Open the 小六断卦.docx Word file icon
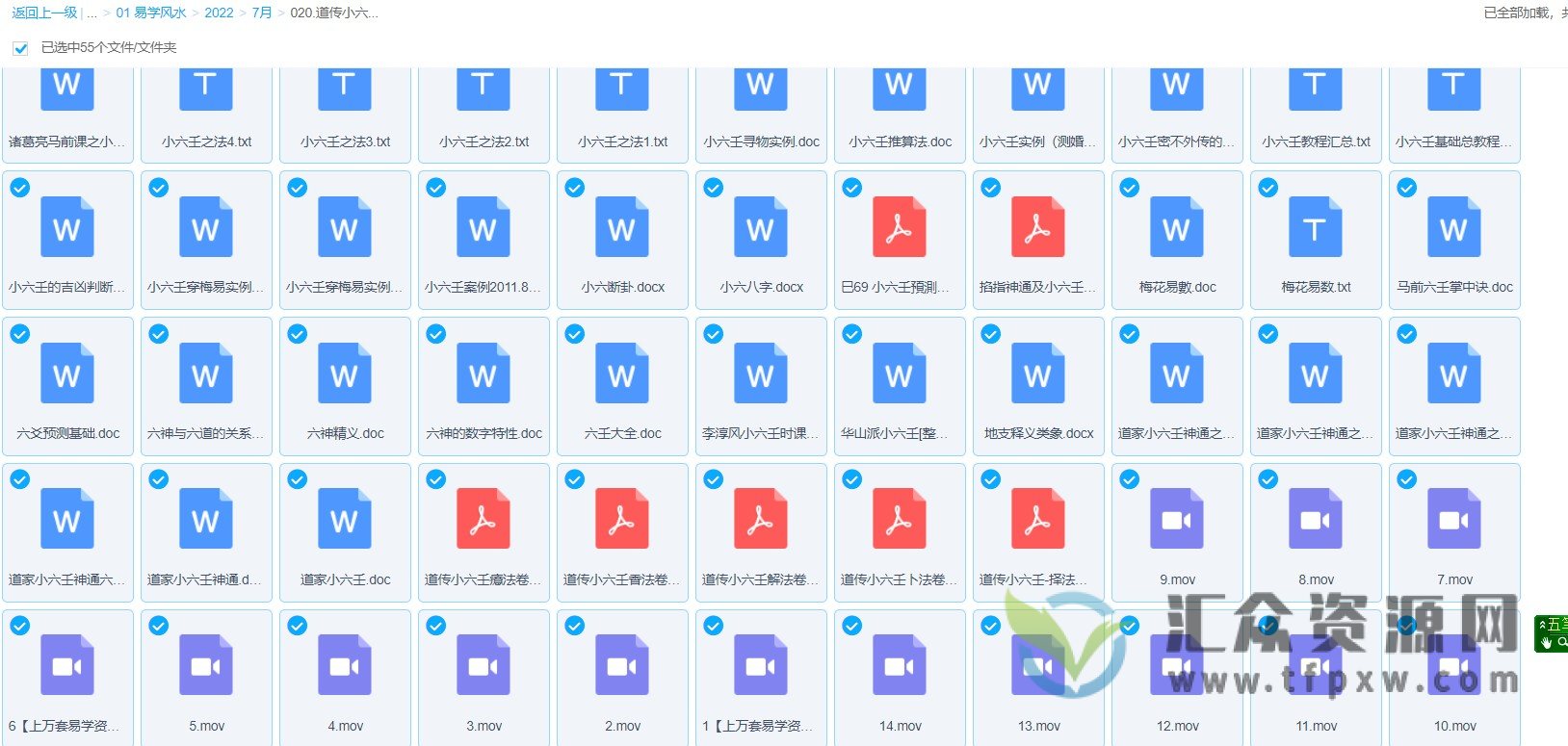 pyautogui.click(x=621, y=228)
